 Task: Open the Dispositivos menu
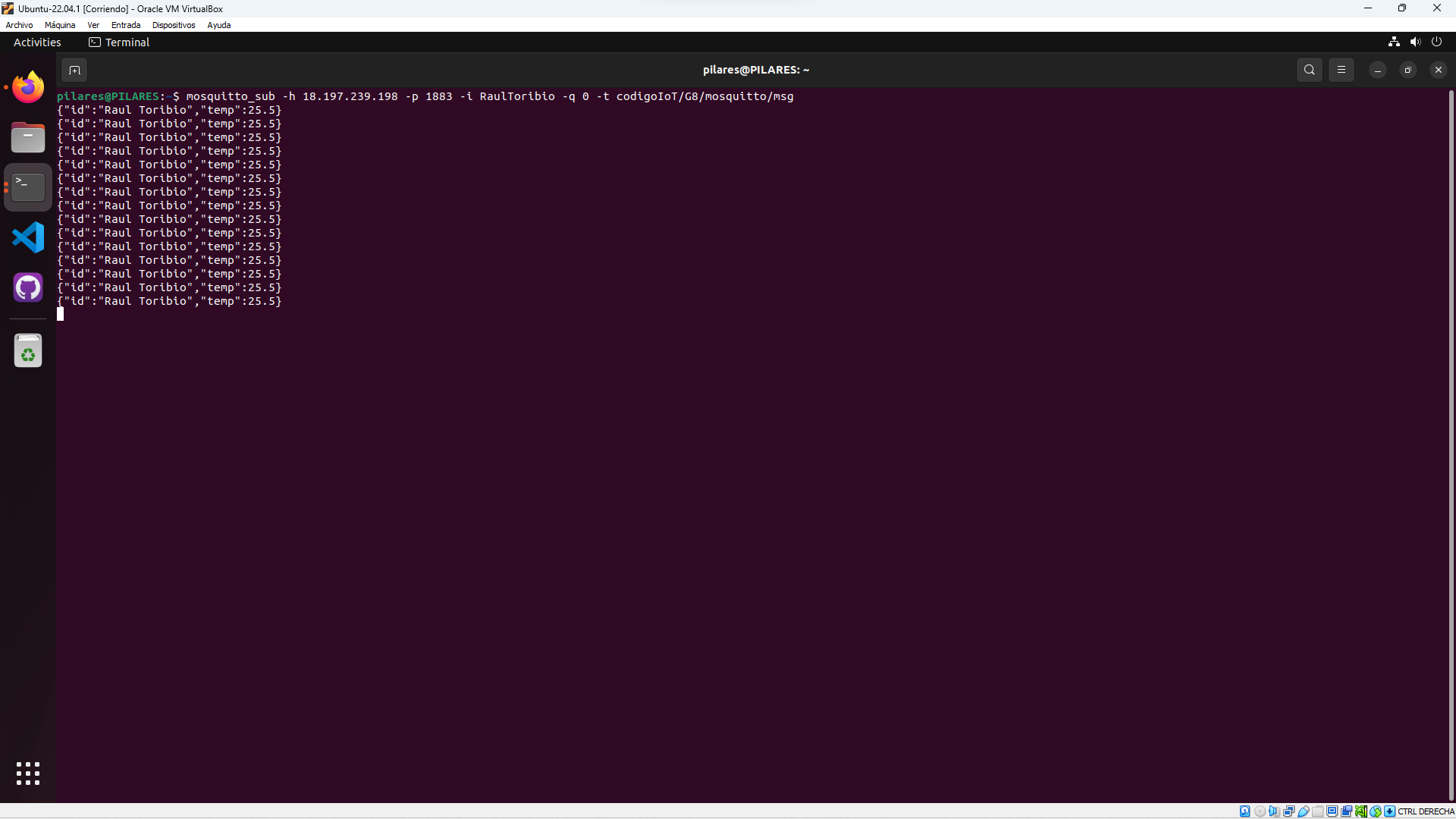tap(174, 25)
